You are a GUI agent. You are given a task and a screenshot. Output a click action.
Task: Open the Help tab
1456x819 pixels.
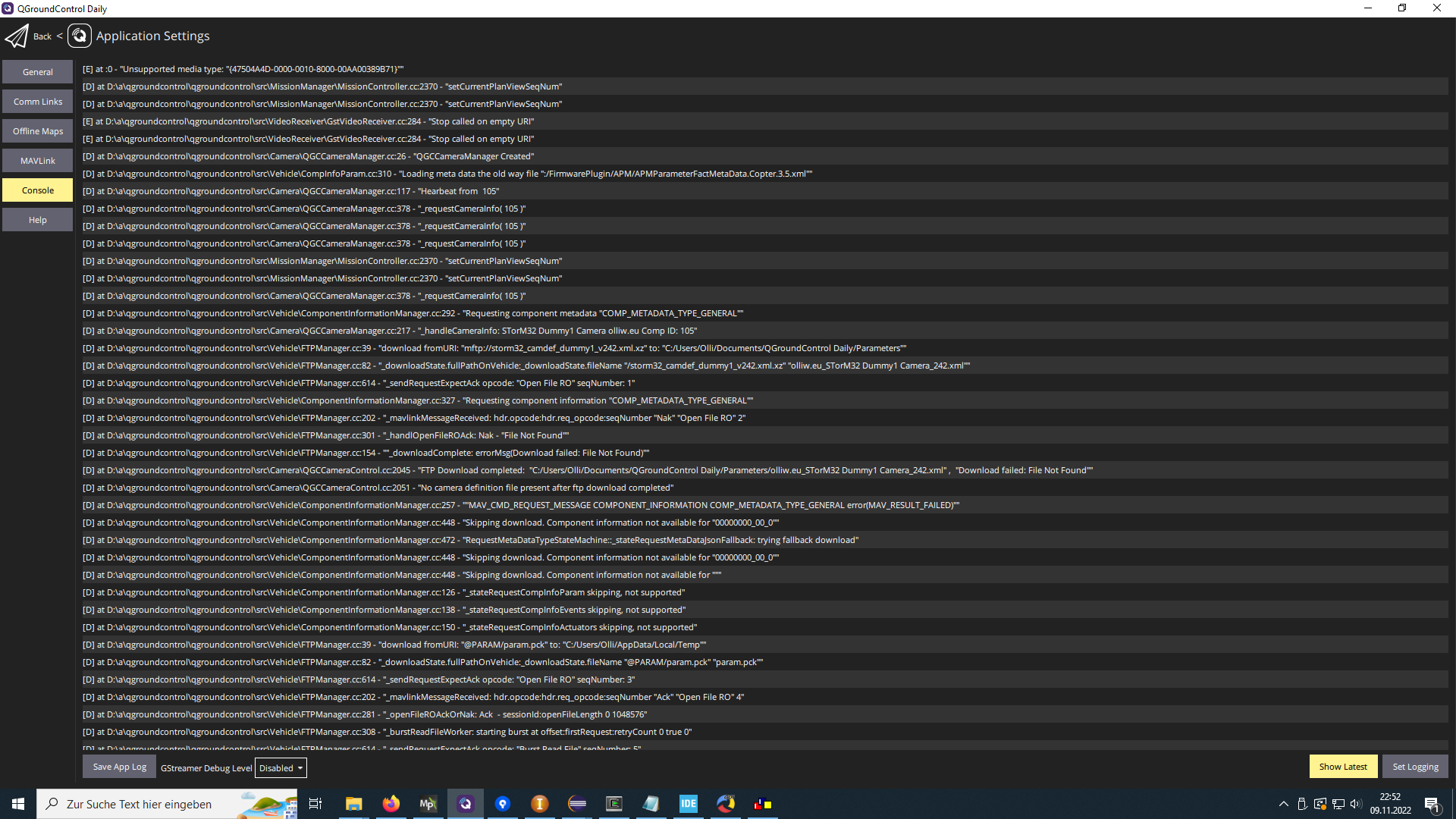click(x=38, y=220)
